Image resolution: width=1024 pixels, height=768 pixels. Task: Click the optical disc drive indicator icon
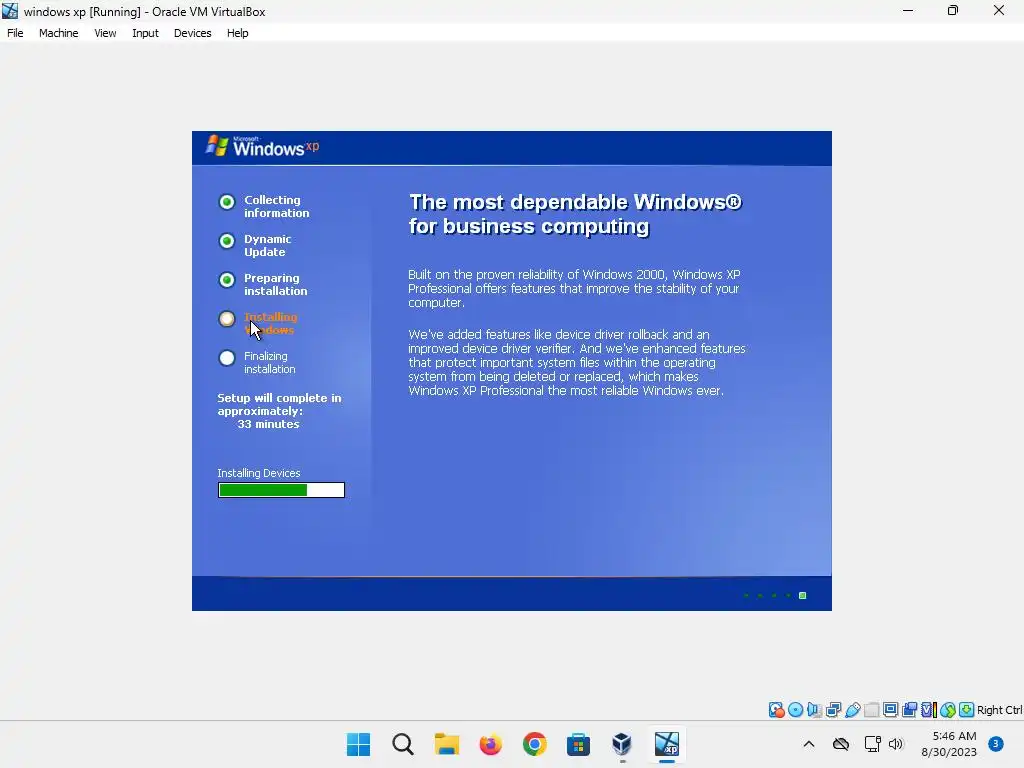coord(795,710)
